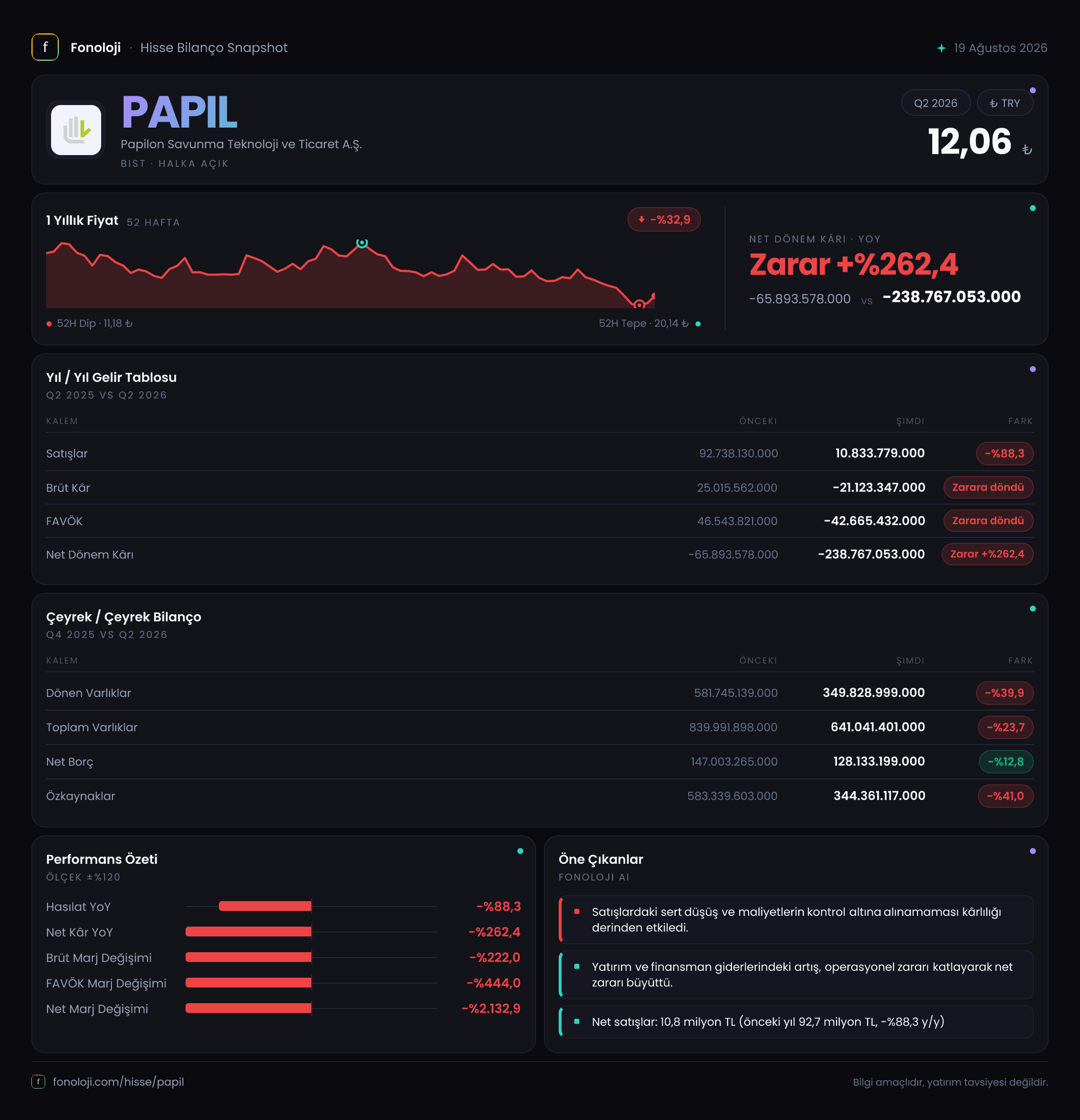Click the Net Marj Değişimi bar
Viewport: 1080px width, 1120px height.
point(248,1008)
